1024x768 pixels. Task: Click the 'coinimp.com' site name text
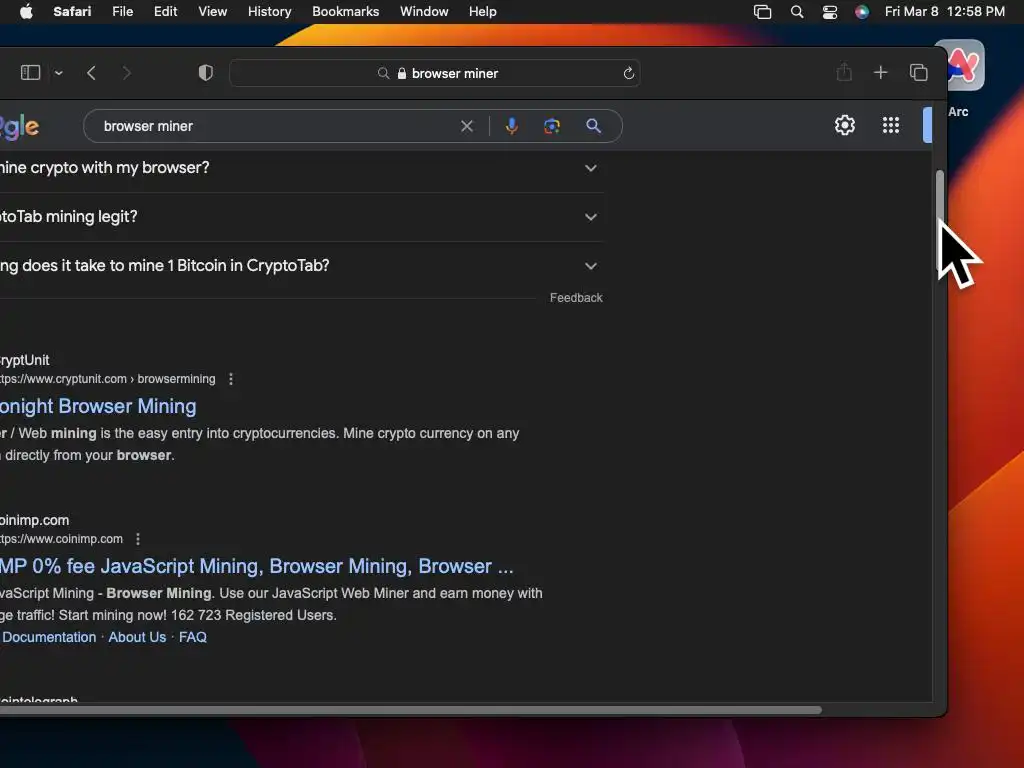pyautogui.click(x=34, y=520)
